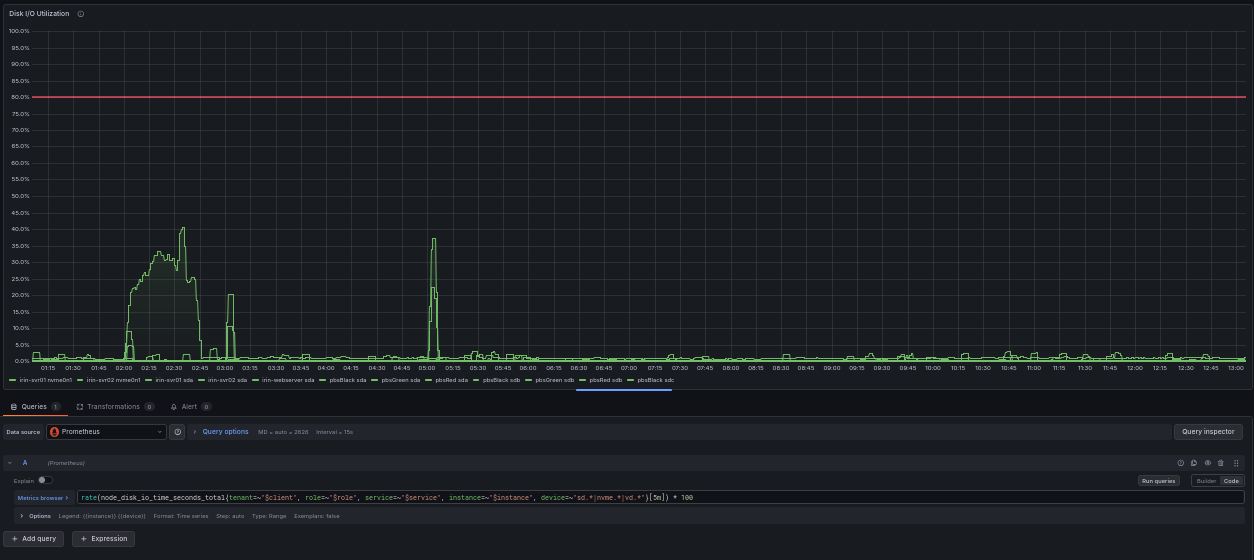Click the legend horizontal scrollbar
This screenshot has width=1254, height=560.
coord(624,390)
